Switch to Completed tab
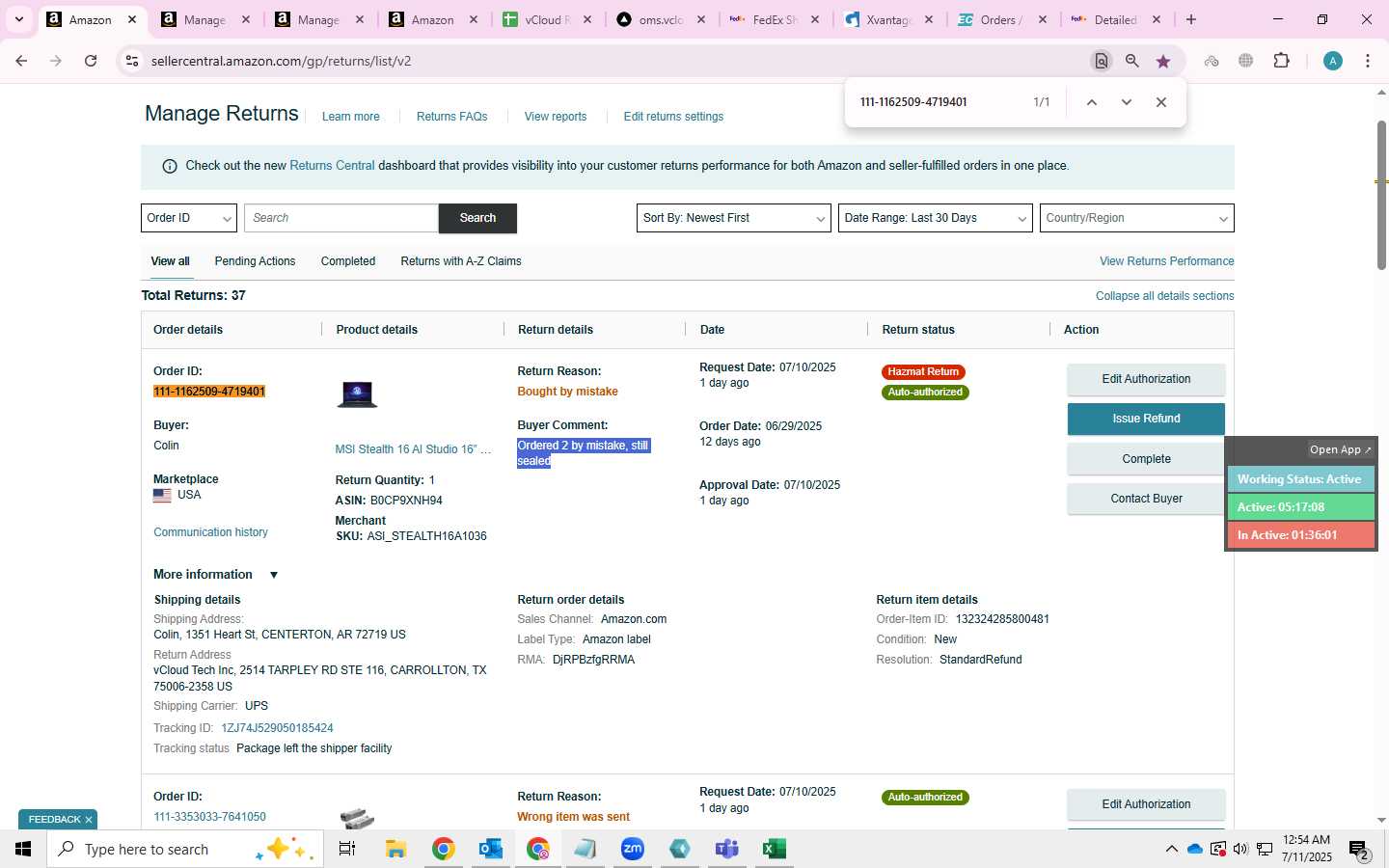1389x868 pixels. coord(348,261)
